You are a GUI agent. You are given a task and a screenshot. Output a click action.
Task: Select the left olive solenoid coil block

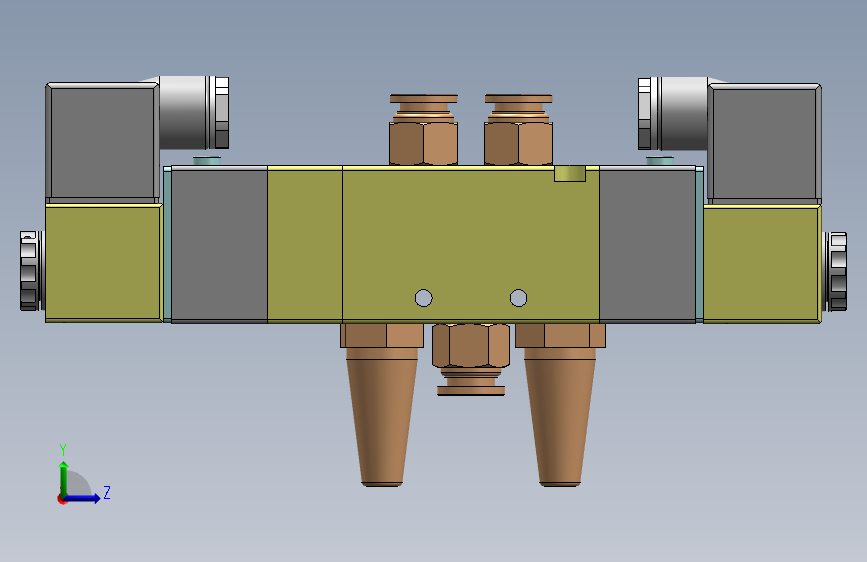(103, 263)
